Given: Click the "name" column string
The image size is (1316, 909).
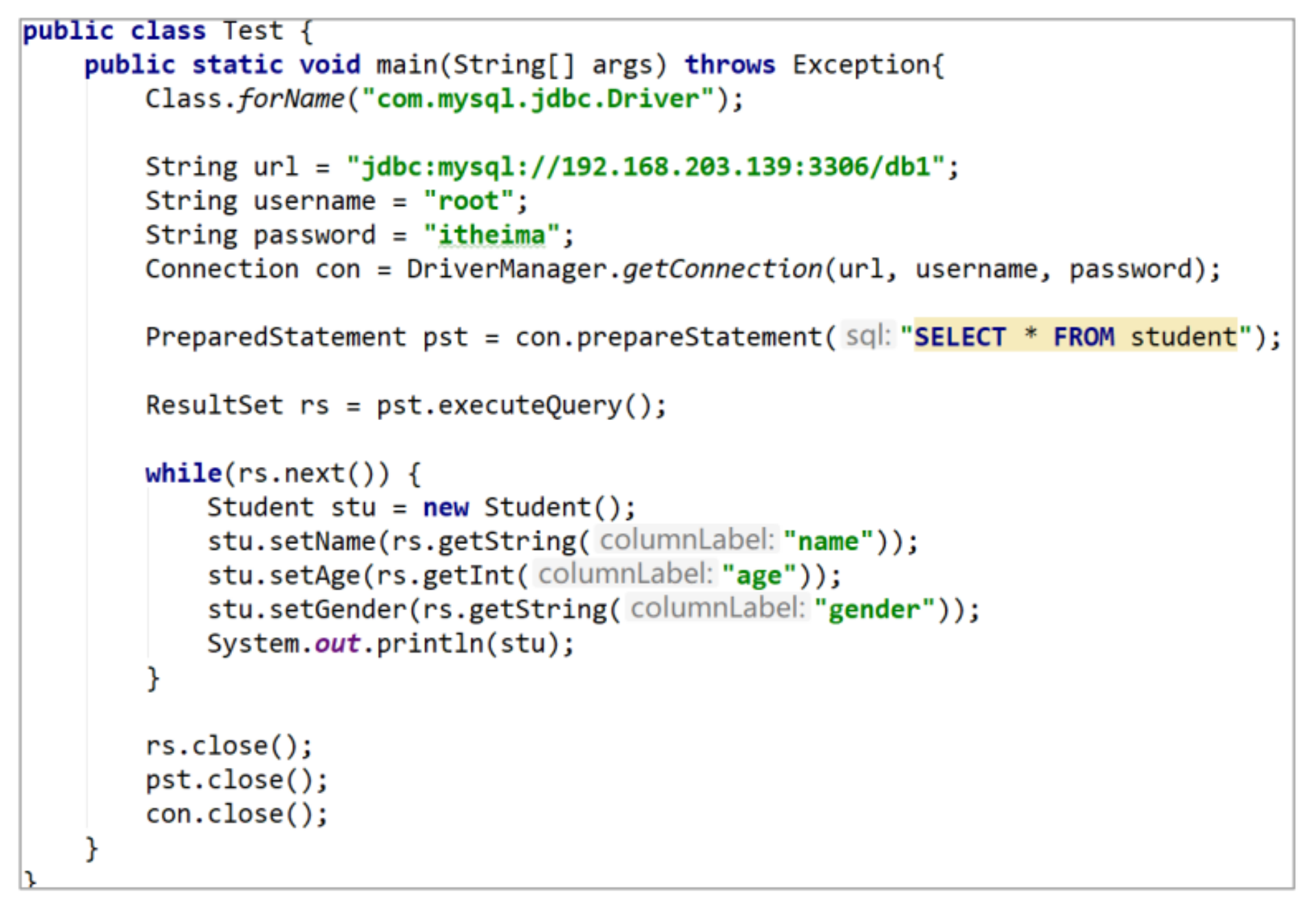Looking at the screenshot, I should click(x=828, y=541).
